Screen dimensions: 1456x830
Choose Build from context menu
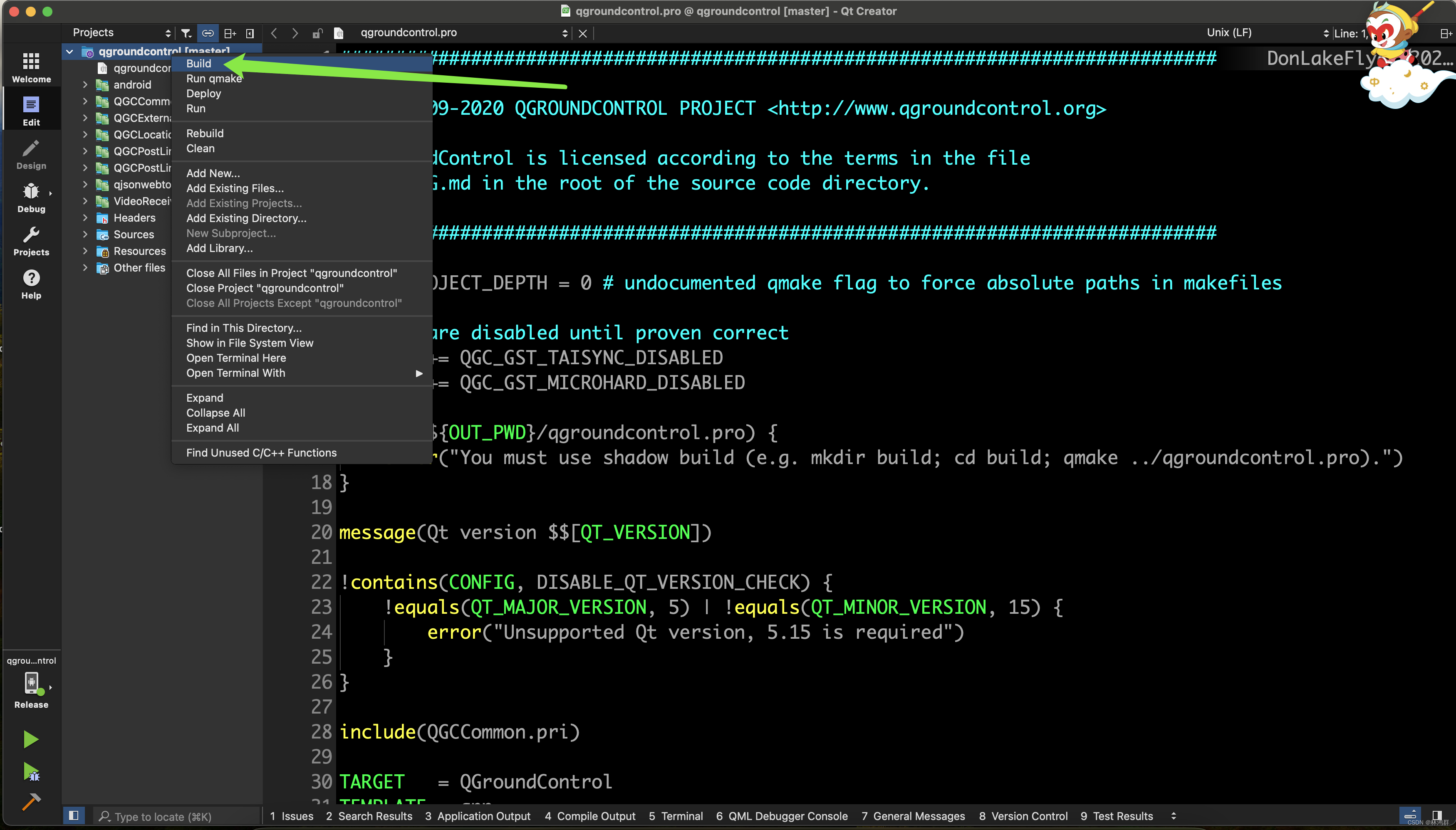click(301, 63)
